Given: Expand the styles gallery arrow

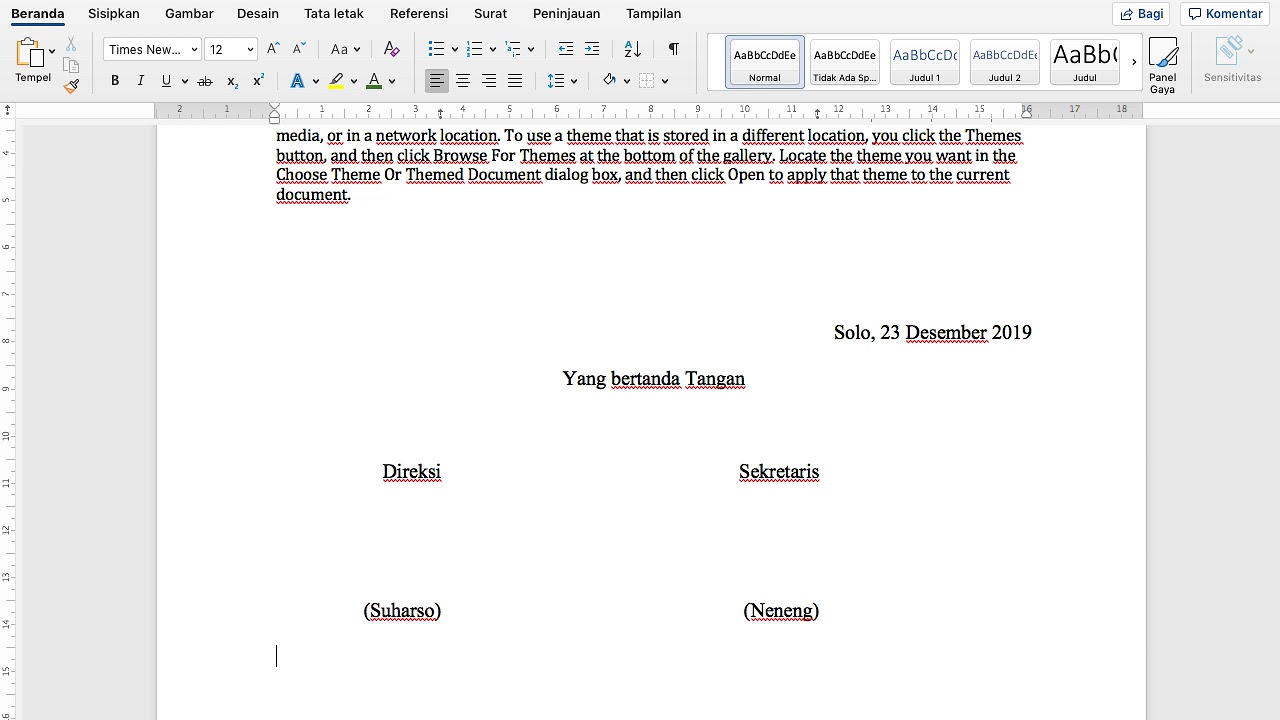Looking at the screenshot, I should point(1134,62).
